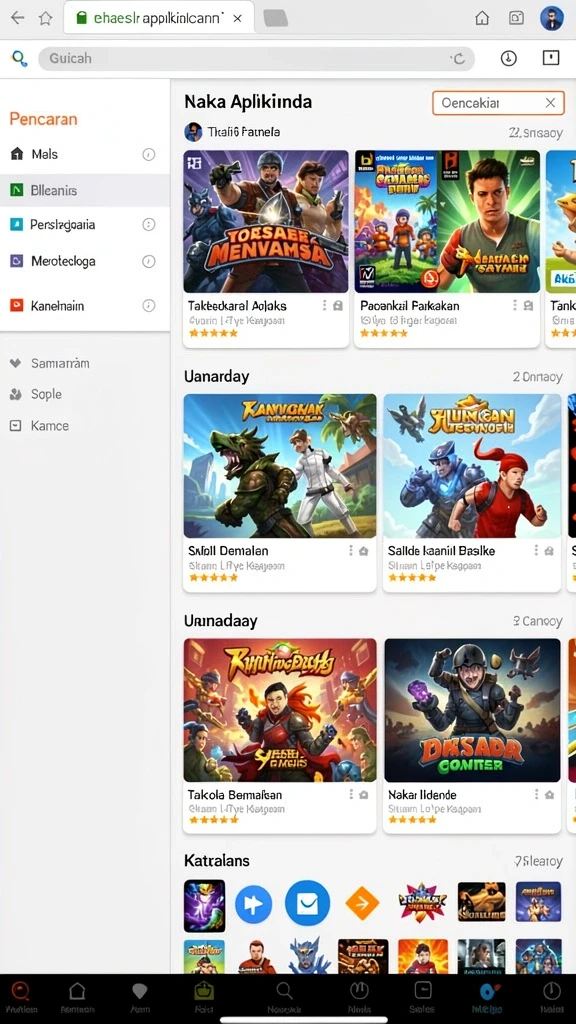
Task: Open the user profile avatar
Action: 552,18
